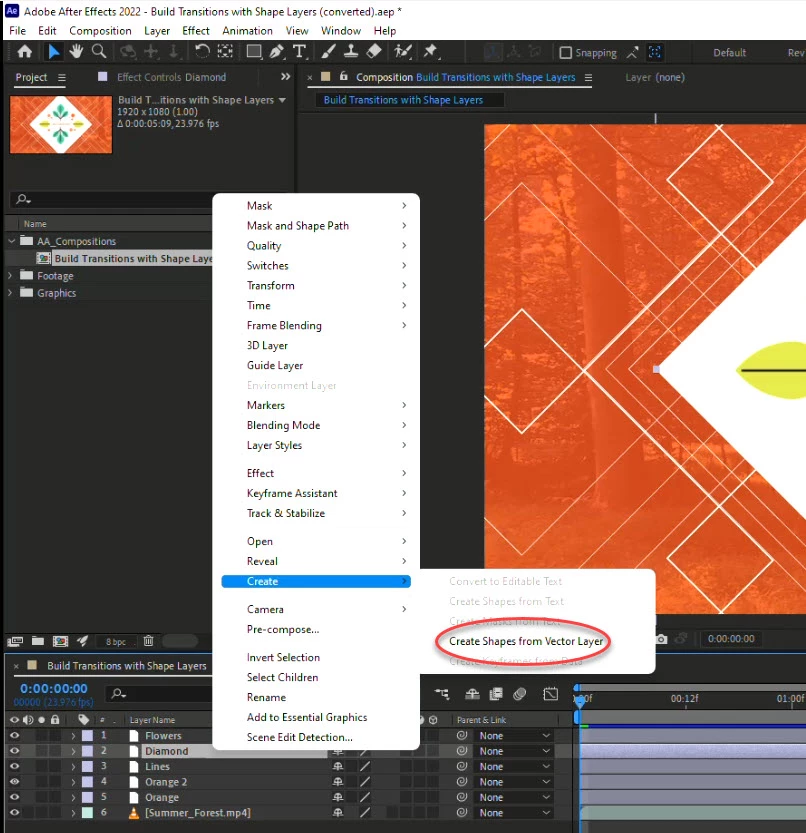The width and height of the screenshot is (806, 833).
Task: Select Default workspace
Action: [x=729, y=53]
